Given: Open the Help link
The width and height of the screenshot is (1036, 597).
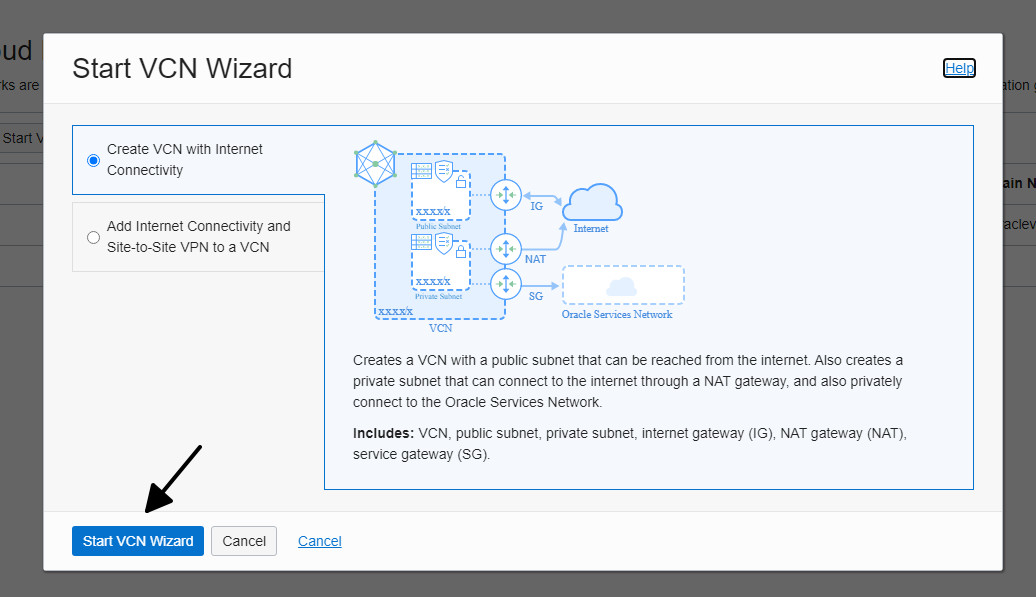Looking at the screenshot, I should [959, 68].
